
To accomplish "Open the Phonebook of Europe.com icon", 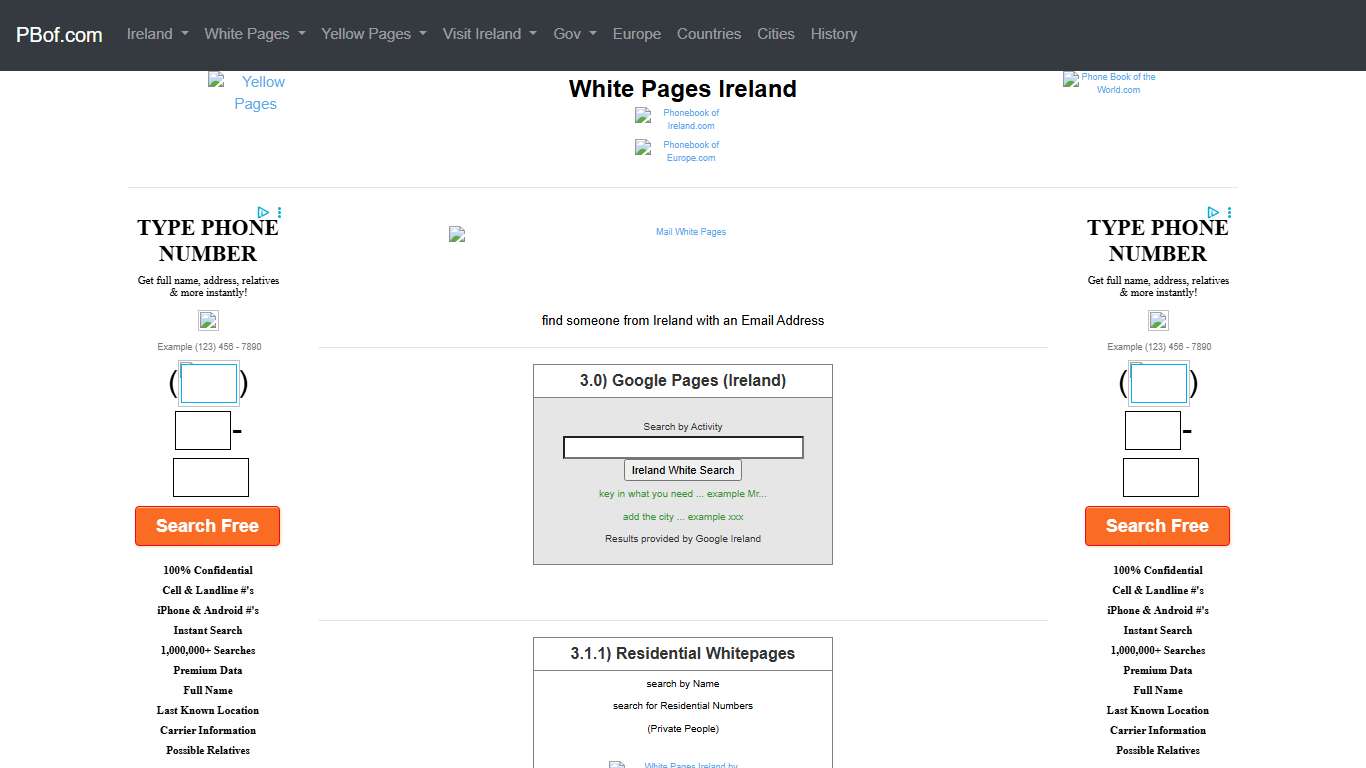I will pyautogui.click(x=643, y=147).
